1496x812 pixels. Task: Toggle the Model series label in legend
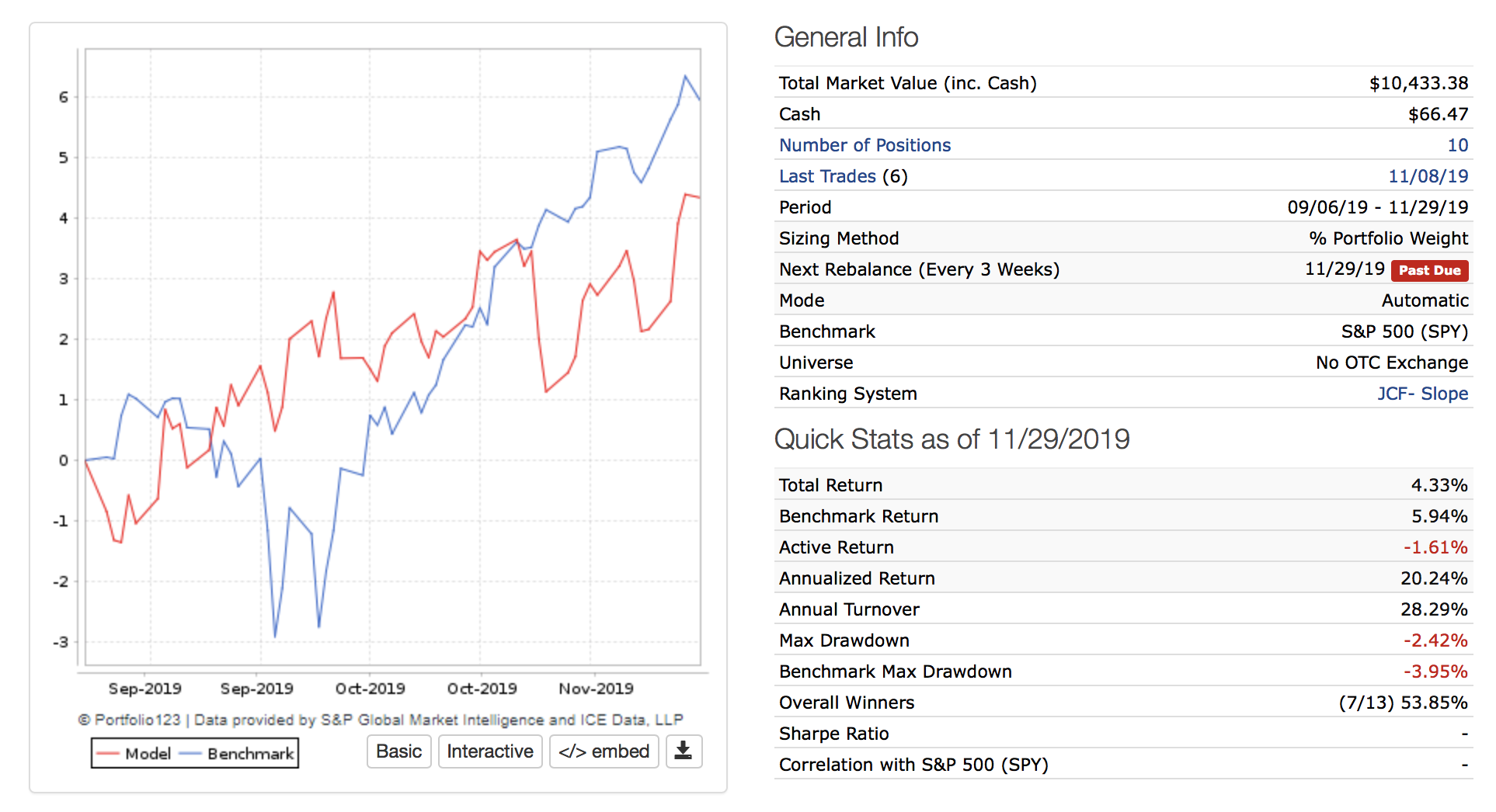[x=148, y=754]
